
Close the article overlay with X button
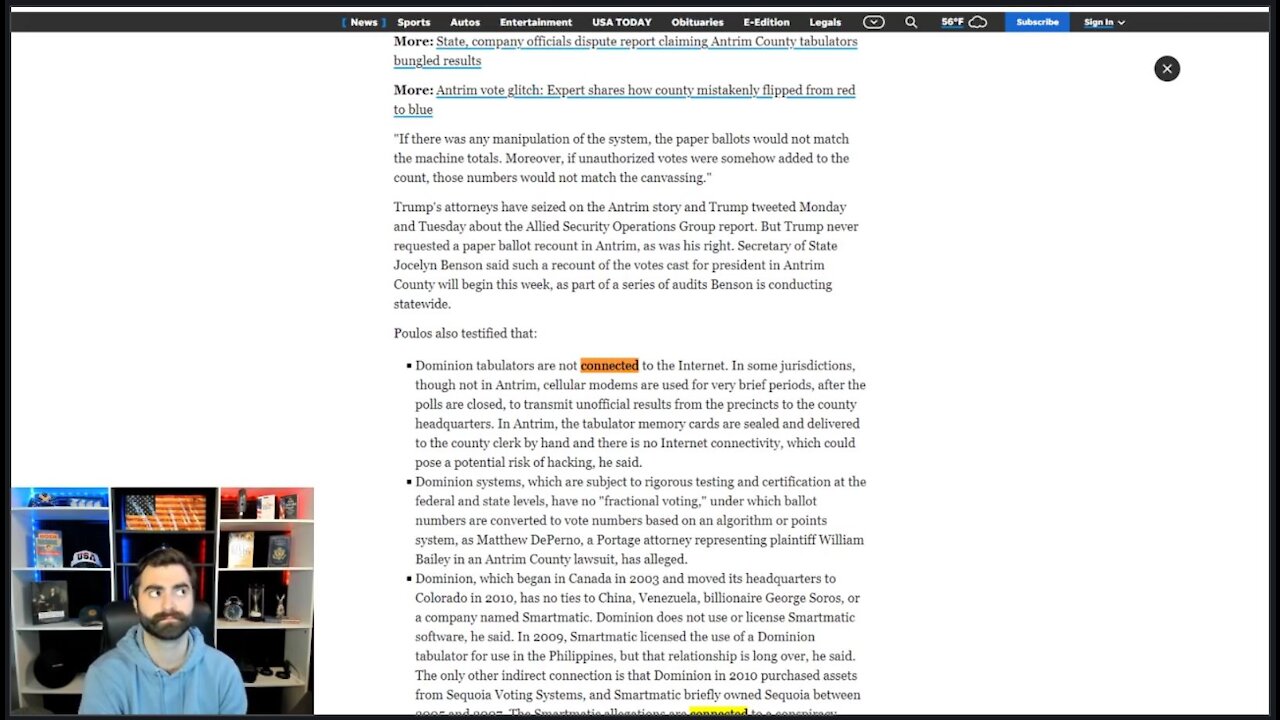(x=1167, y=68)
